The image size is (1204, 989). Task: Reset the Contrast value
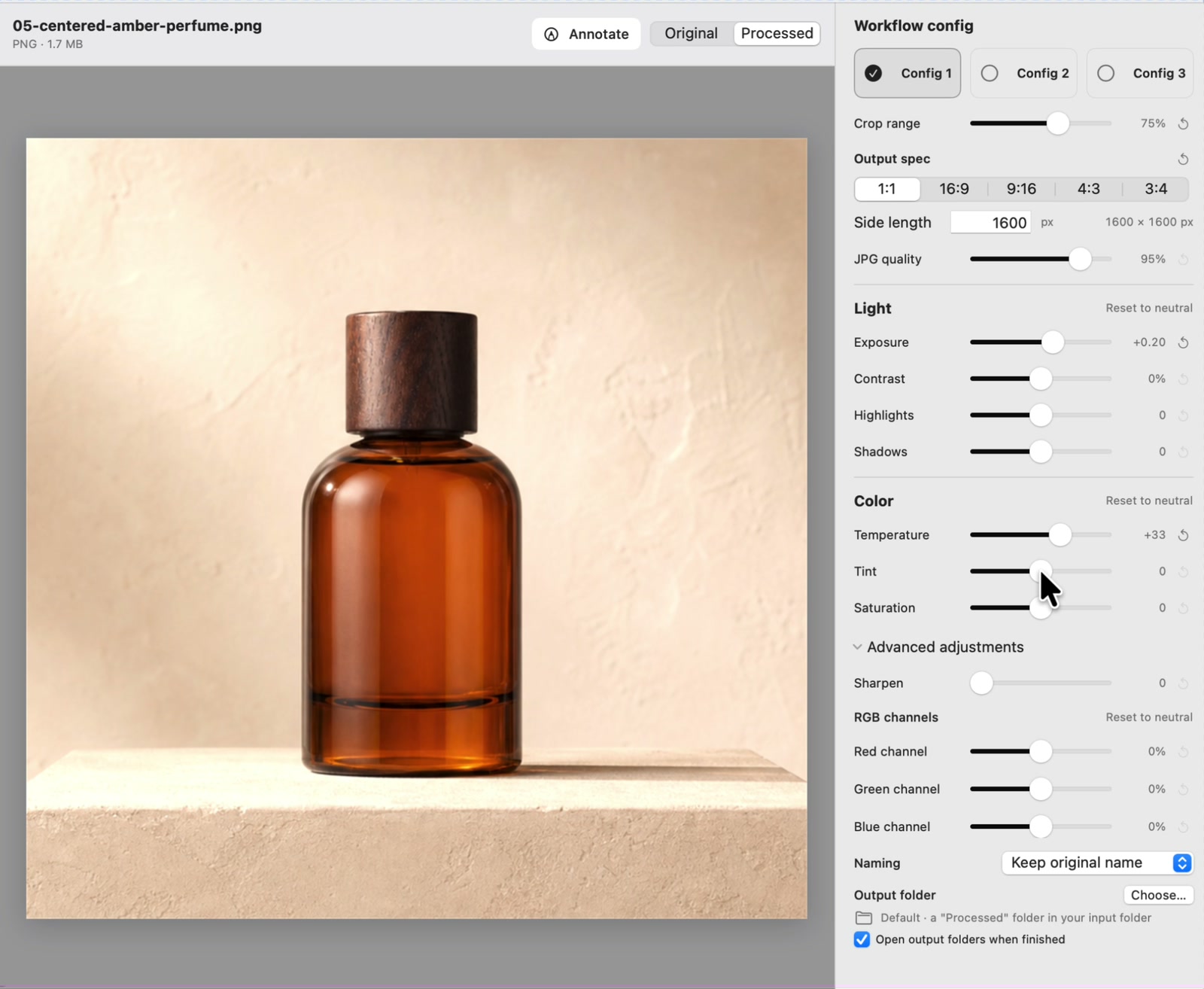(1183, 379)
